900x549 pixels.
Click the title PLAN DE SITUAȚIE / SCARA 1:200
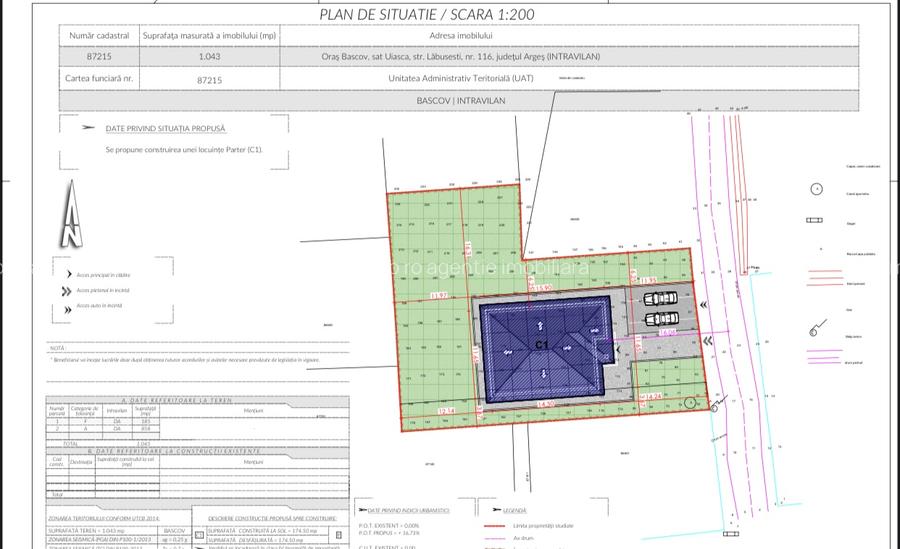[426, 14]
